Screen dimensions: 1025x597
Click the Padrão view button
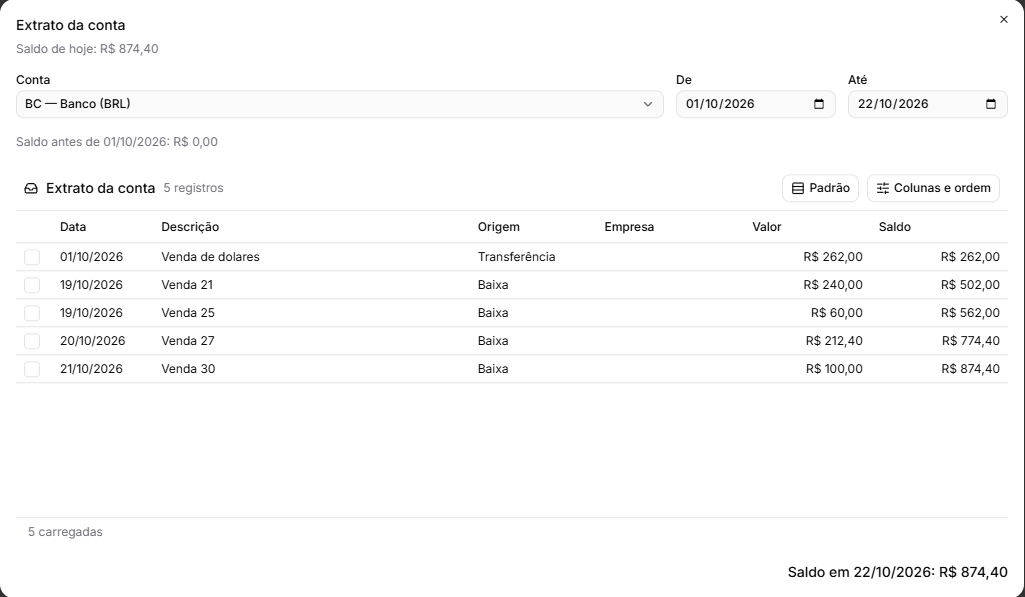pyautogui.click(x=820, y=188)
